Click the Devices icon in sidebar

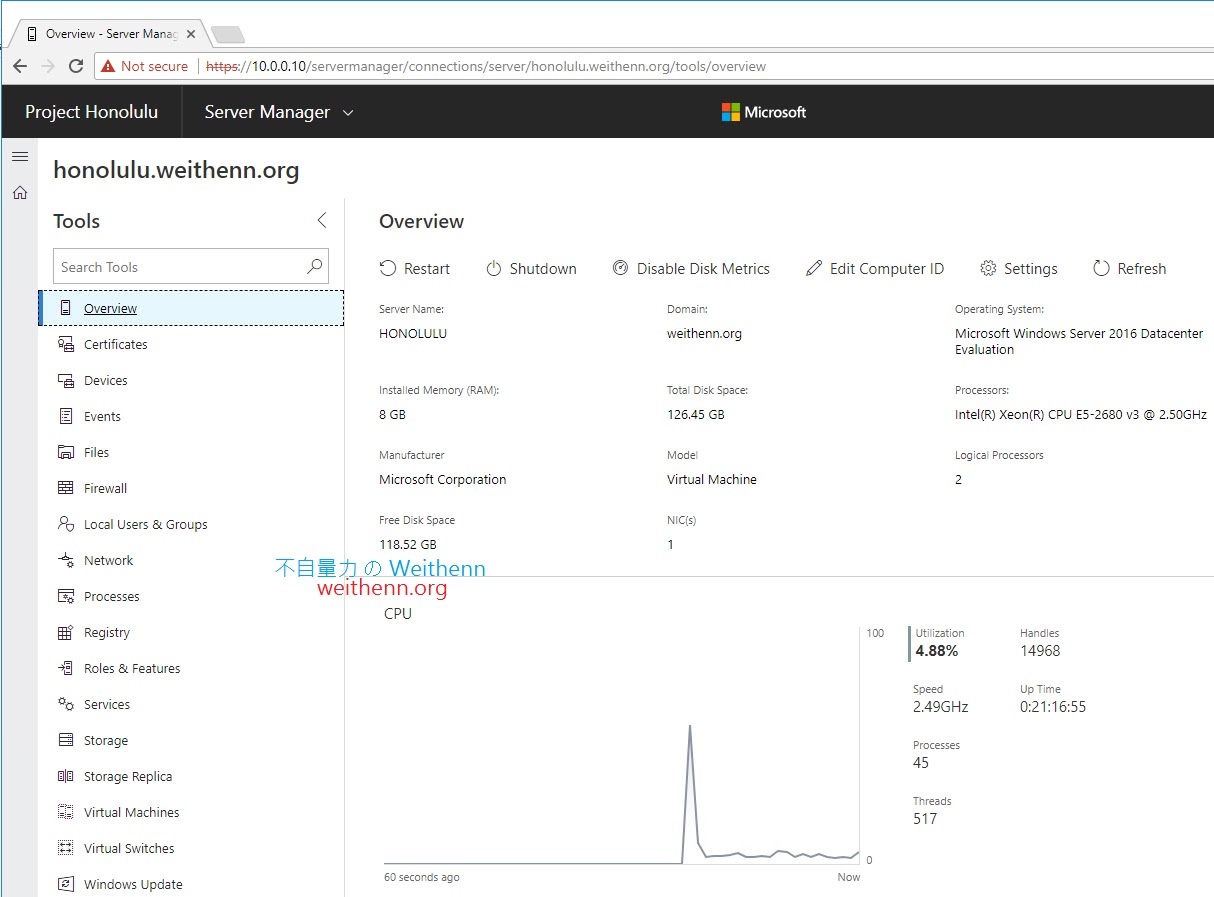(66, 380)
